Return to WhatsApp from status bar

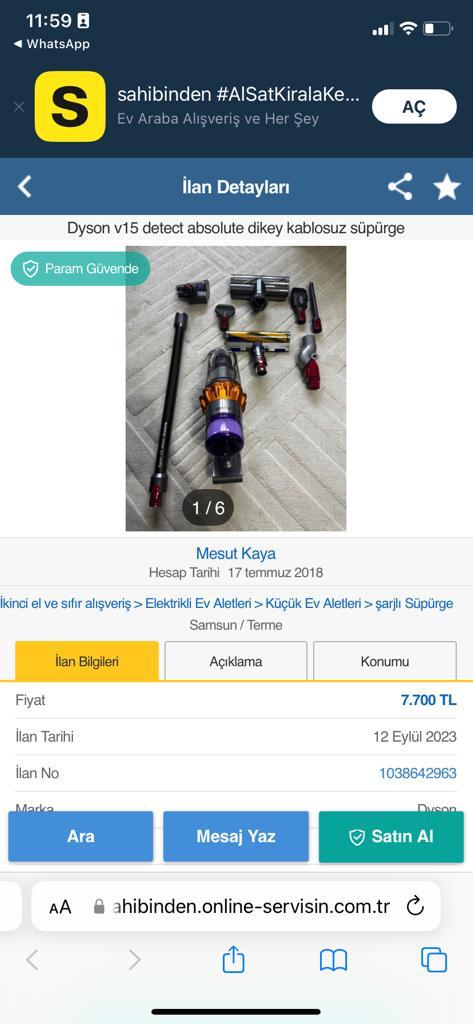tap(51, 44)
